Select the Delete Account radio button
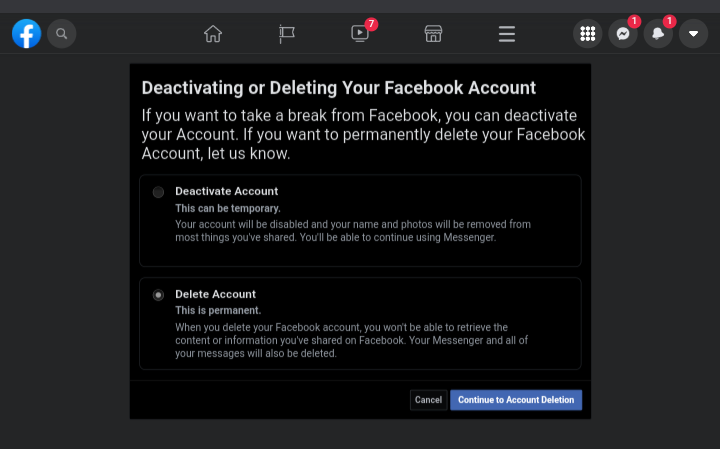 click(x=158, y=295)
